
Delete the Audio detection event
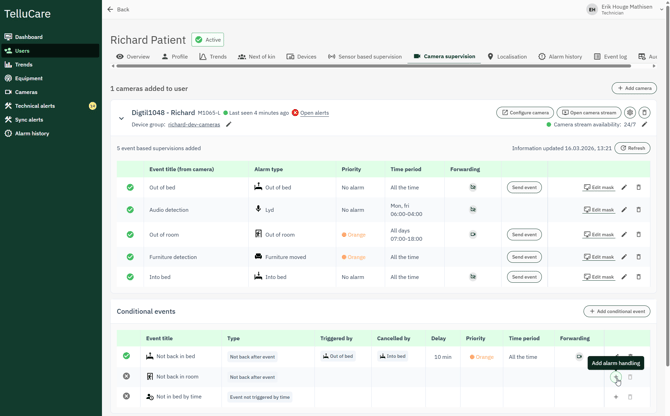pyautogui.click(x=639, y=210)
